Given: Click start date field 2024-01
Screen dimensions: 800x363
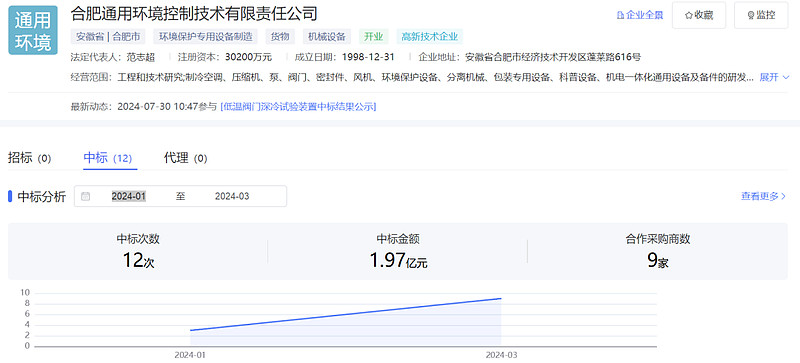Looking at the screenshot, I should click(129, 196).
